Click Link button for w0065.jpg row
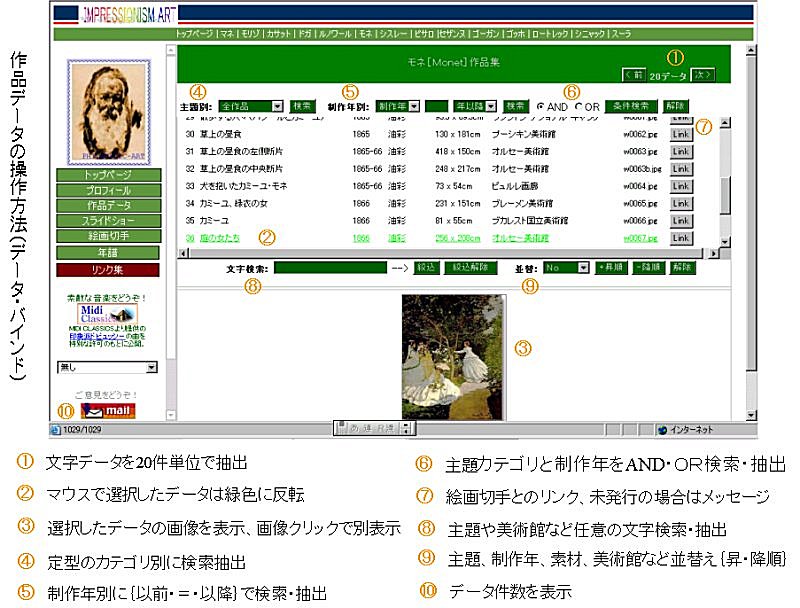Screen dimensions: 800x608 click(x=680, y=203)
